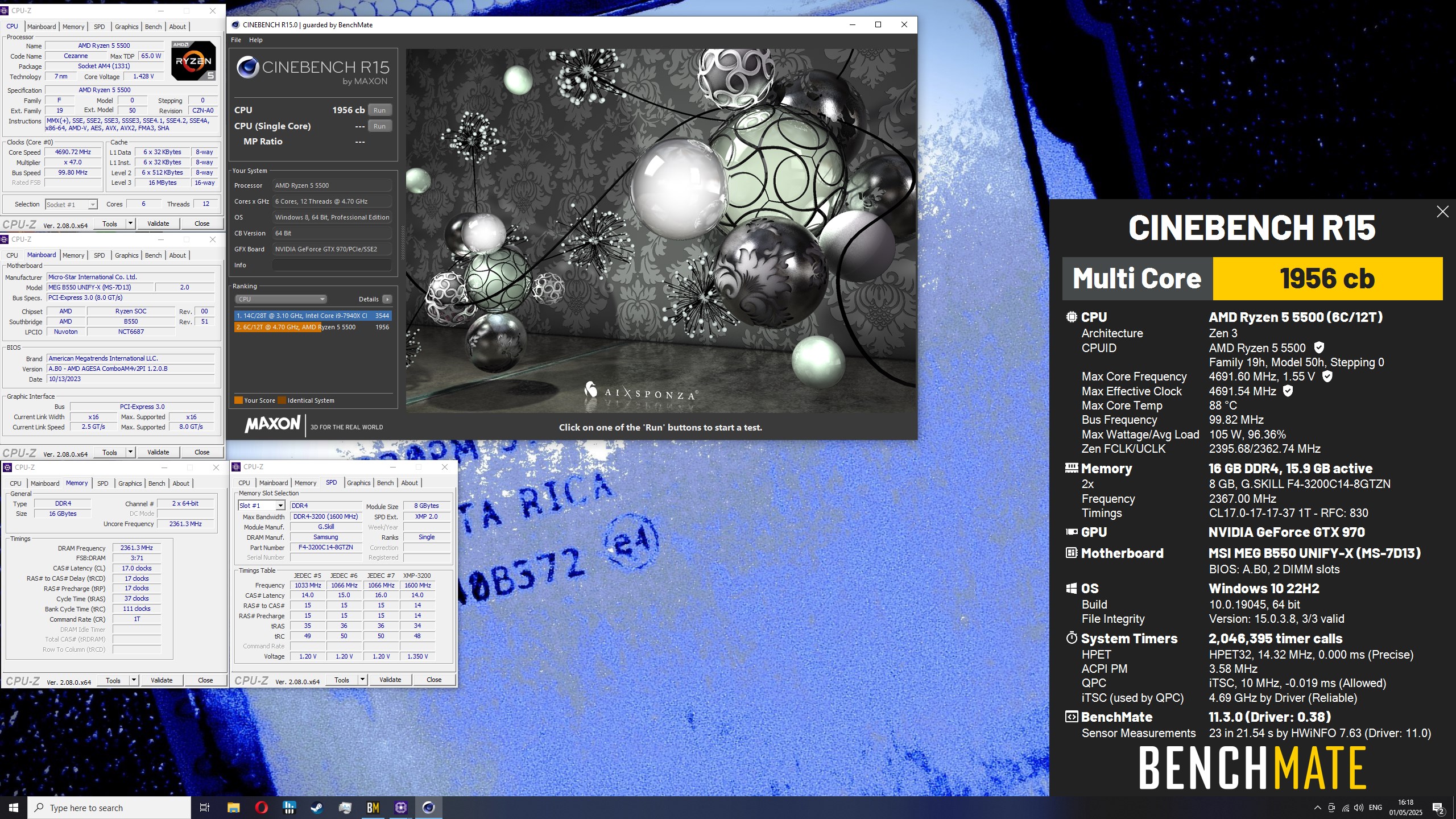Open Tools dropdown arrow in CPU-Z Mainboard window
The width and height of the screenshot is (1456, 819).
130,452
